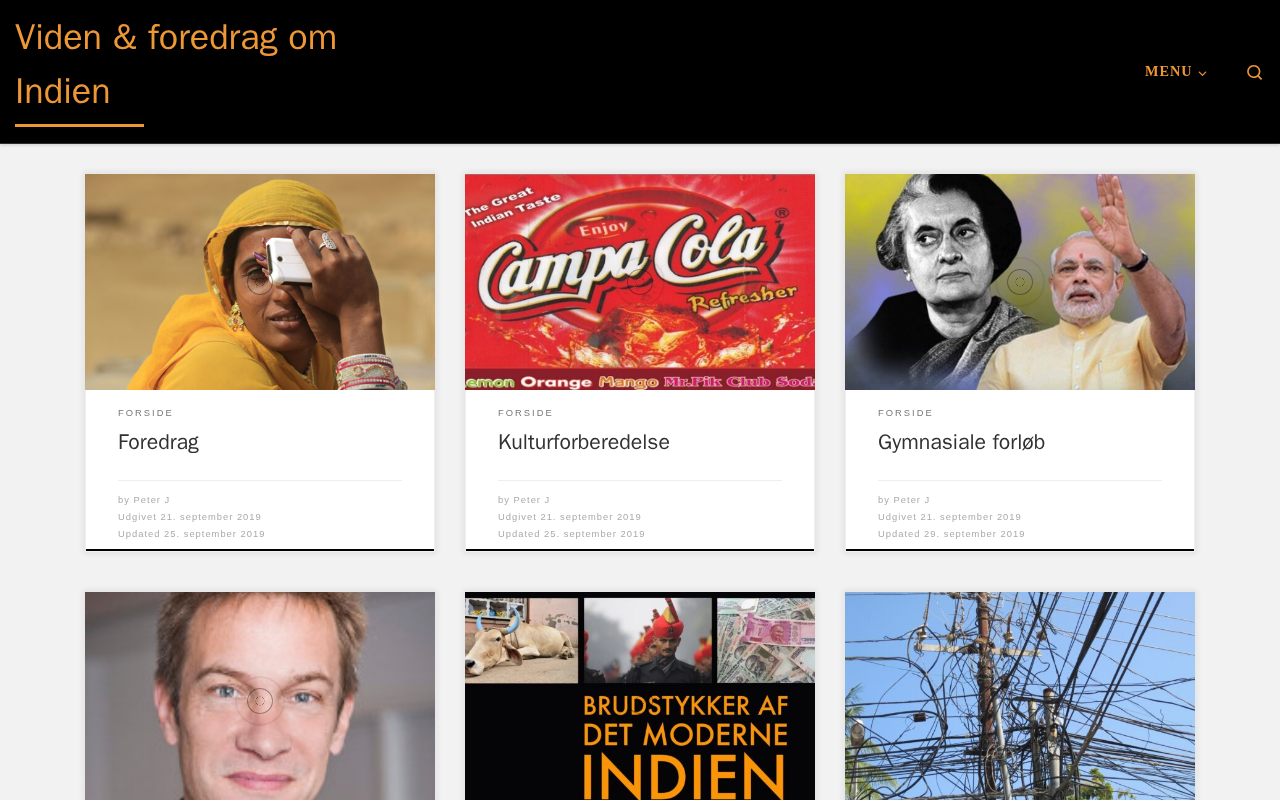Select the FORSIDE category above Kulturforberedelse
Viewport: 1280px width, 800px height.
[x=526, y=413]
